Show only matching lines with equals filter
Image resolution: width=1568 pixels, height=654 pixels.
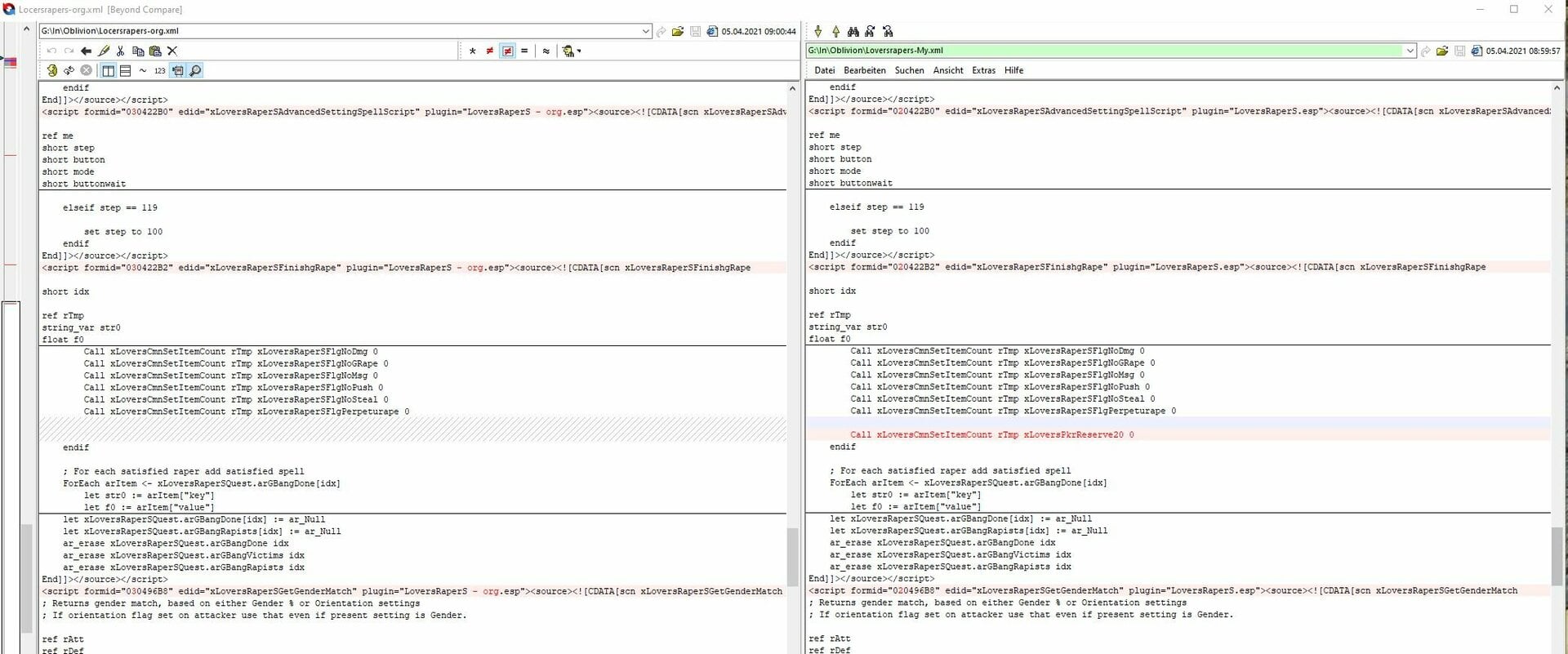(524, 51)
